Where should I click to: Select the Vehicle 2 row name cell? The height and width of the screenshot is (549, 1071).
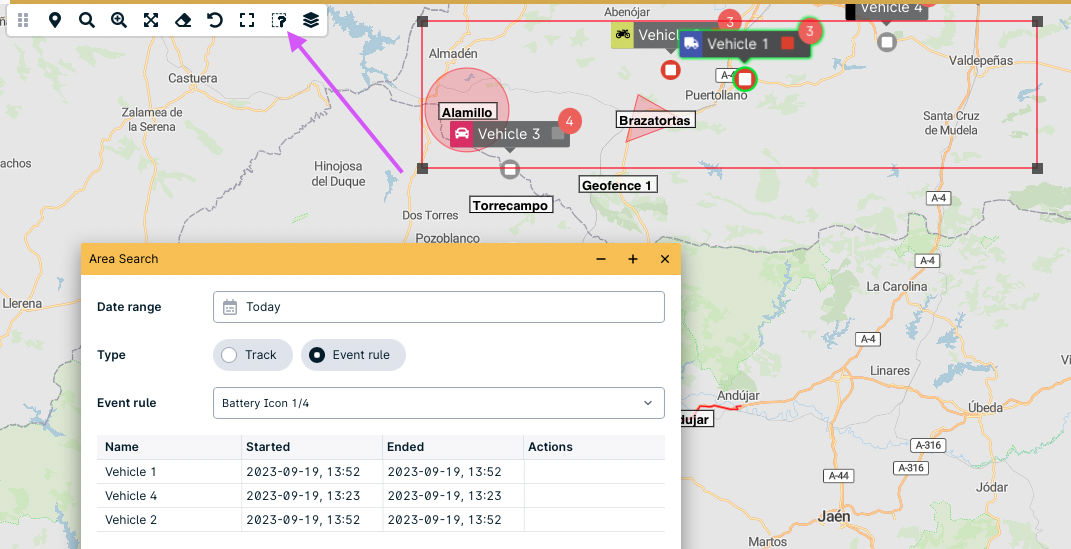[169, 520]
